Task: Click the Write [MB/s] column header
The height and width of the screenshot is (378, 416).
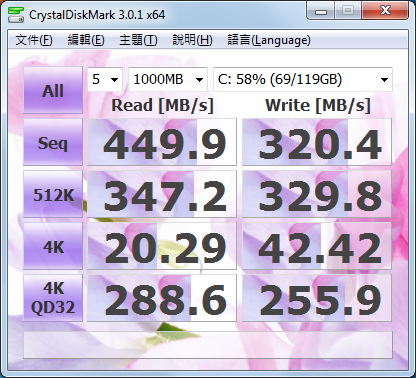Action: [318, 106]
